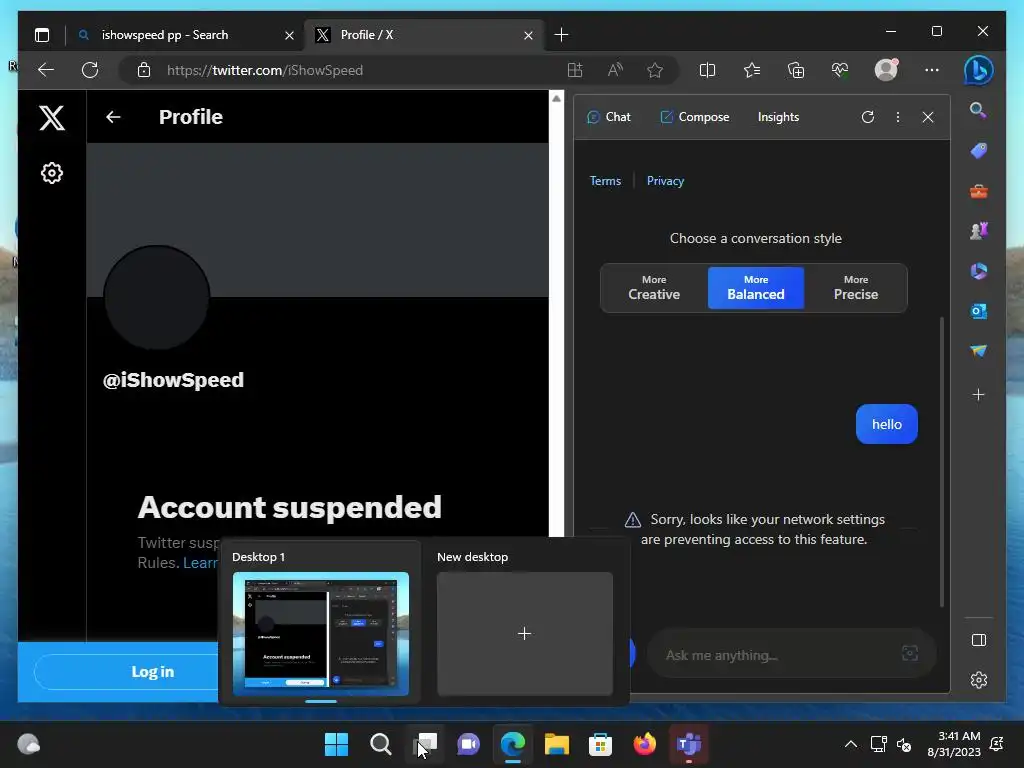Open Edge Settings and more menu
This screenshot has height=768, width=1024.
pyautogui.click(x=932, y=70)
